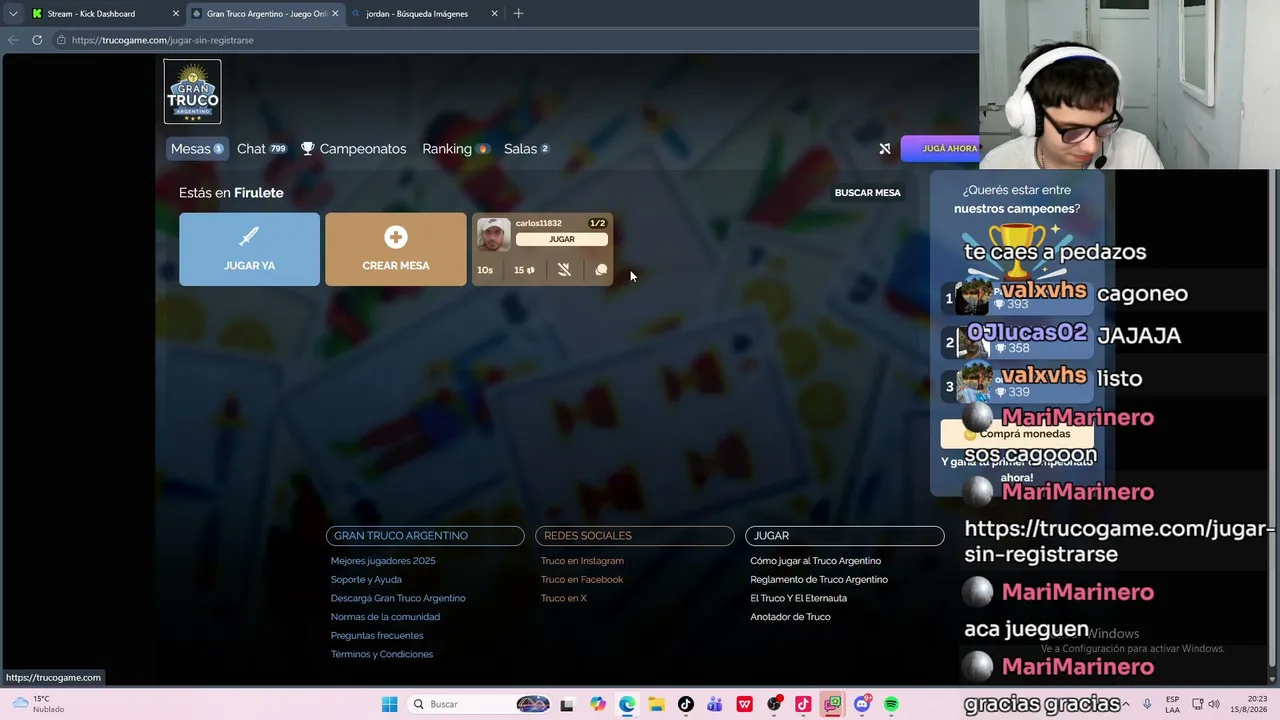Open El Truco Y El Eternauta link
This screenshot has height=720, width=1280.
pyautogui.click(x=799, y=598)
